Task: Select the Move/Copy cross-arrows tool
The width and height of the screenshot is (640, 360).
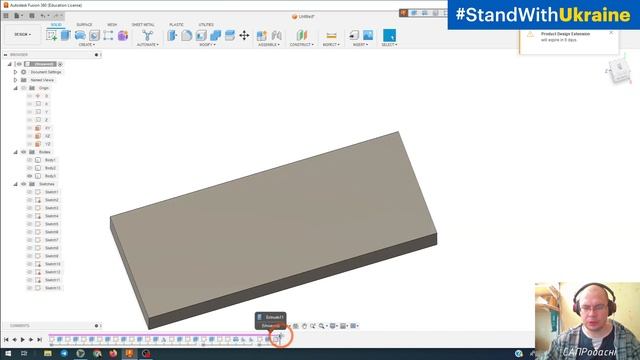Action: click(x=244, y=36)
